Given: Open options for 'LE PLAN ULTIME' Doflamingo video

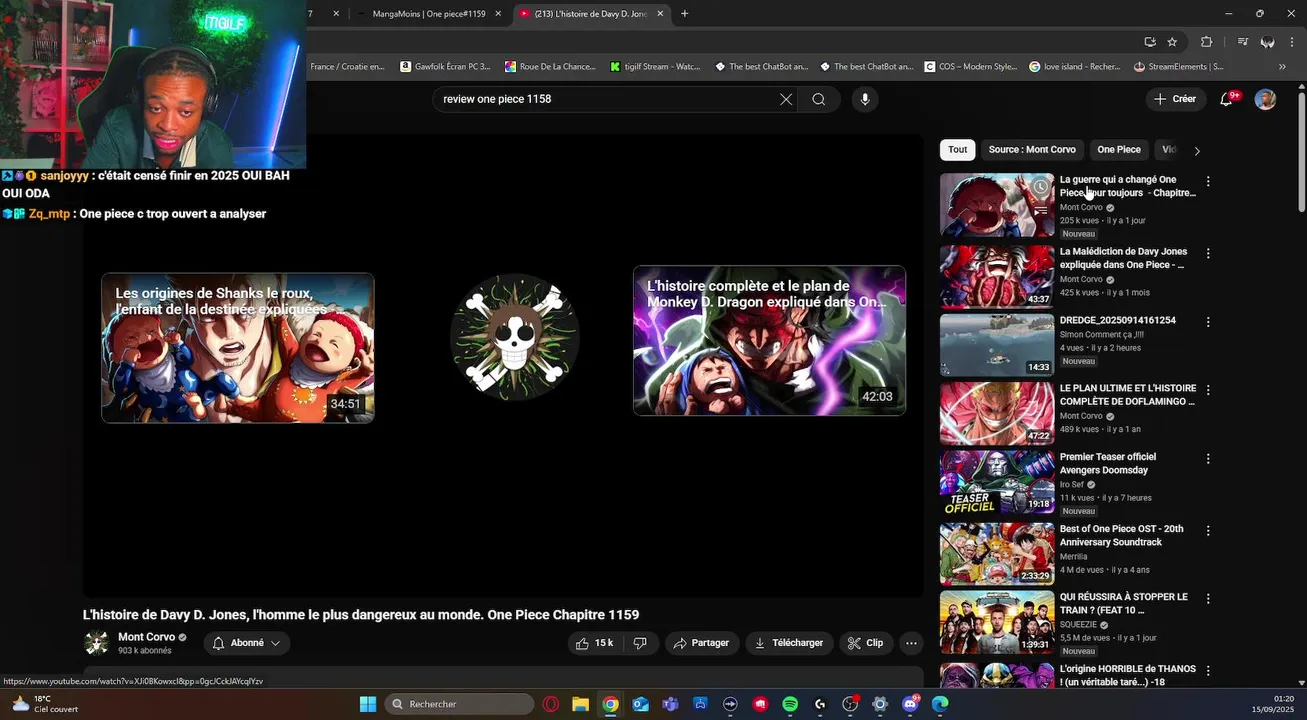Looking at the screenshot, I should click(1208, 390).
